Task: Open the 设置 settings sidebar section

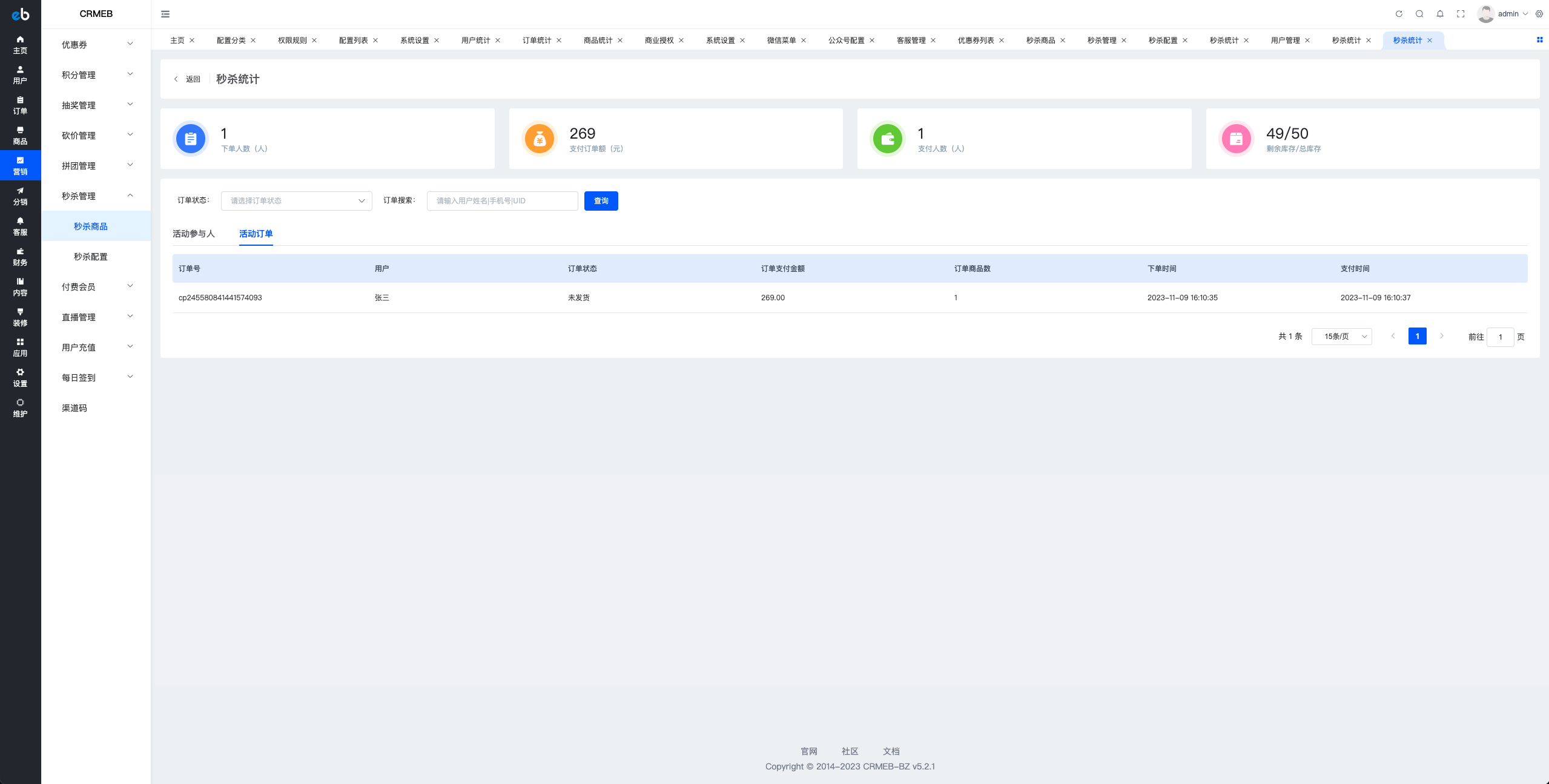Action: (x=20, y=377)
